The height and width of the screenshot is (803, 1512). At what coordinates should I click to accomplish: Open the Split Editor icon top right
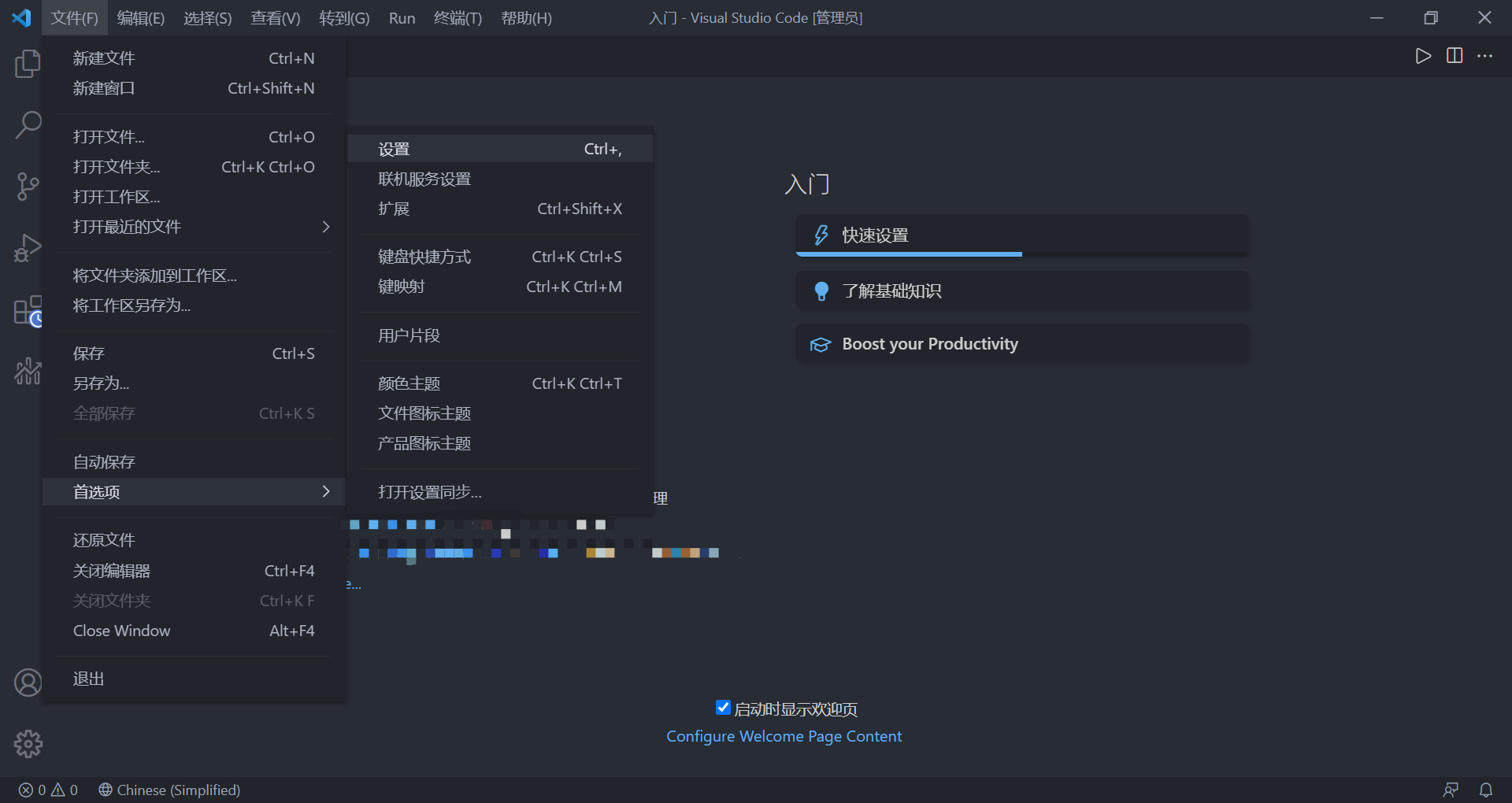(1454, 55)
